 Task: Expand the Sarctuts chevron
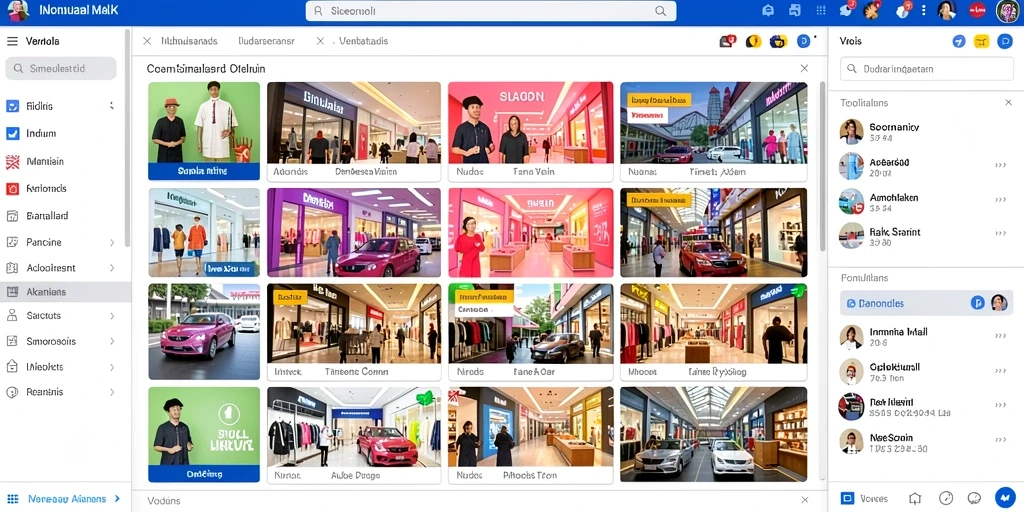pos(112,315)
